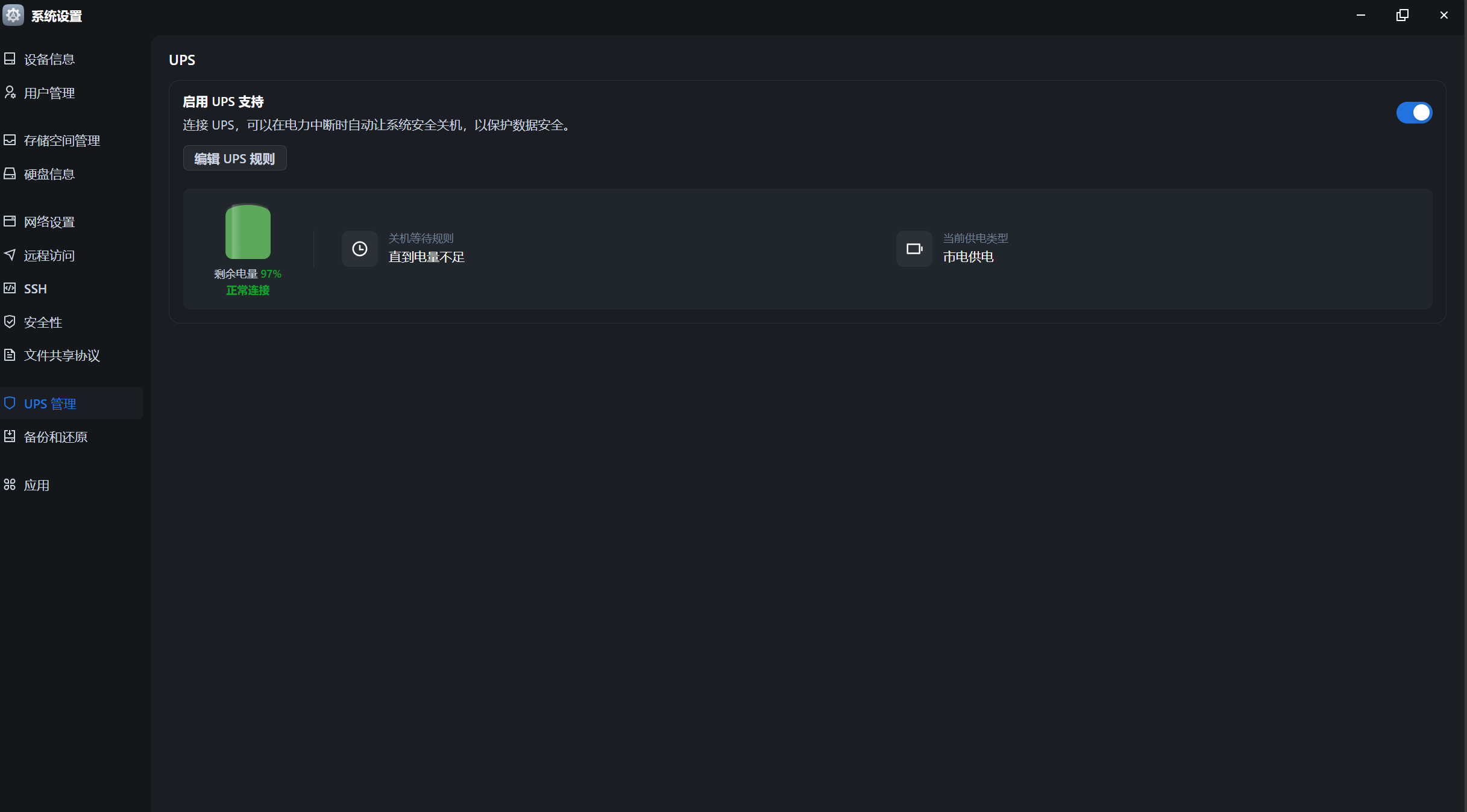Viewport: 1467px width, 812px height.
Task: Restore down the 系统设置 window
Action: 1403,15
